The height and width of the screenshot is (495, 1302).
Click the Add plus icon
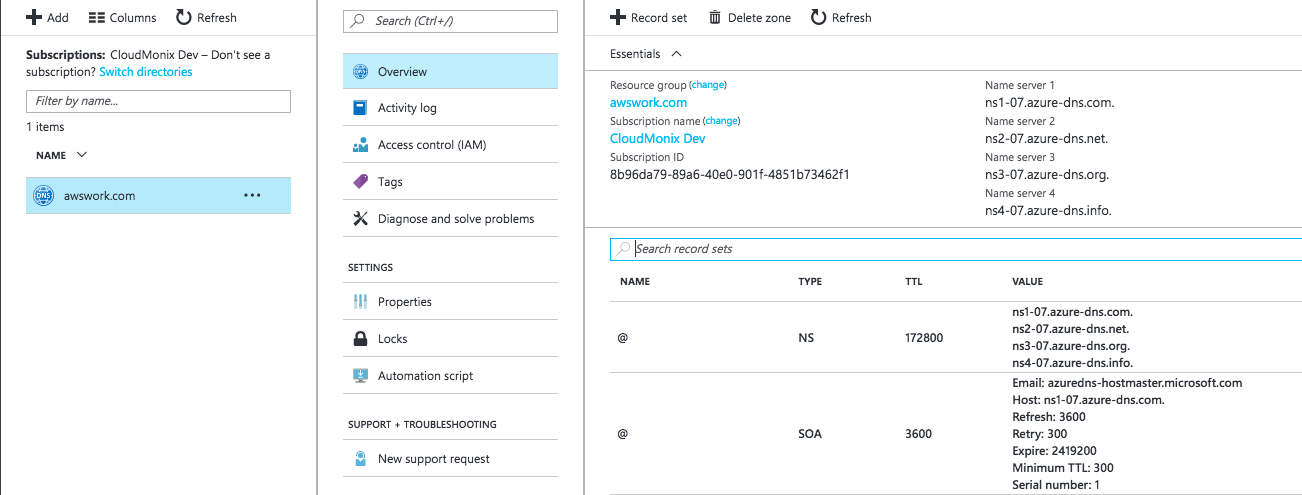pos(33,17)
